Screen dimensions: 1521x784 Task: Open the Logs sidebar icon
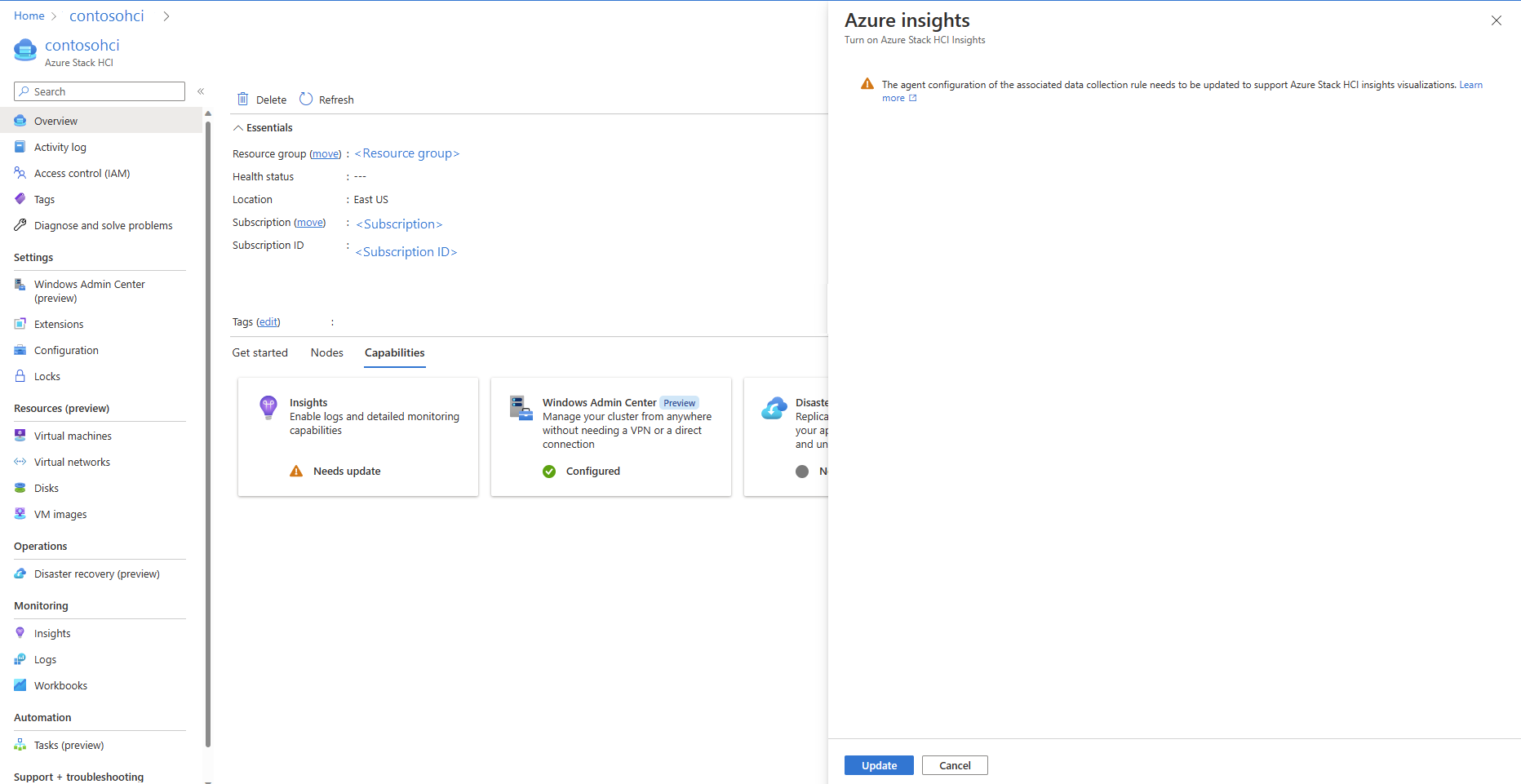click(x=20, y=659)
